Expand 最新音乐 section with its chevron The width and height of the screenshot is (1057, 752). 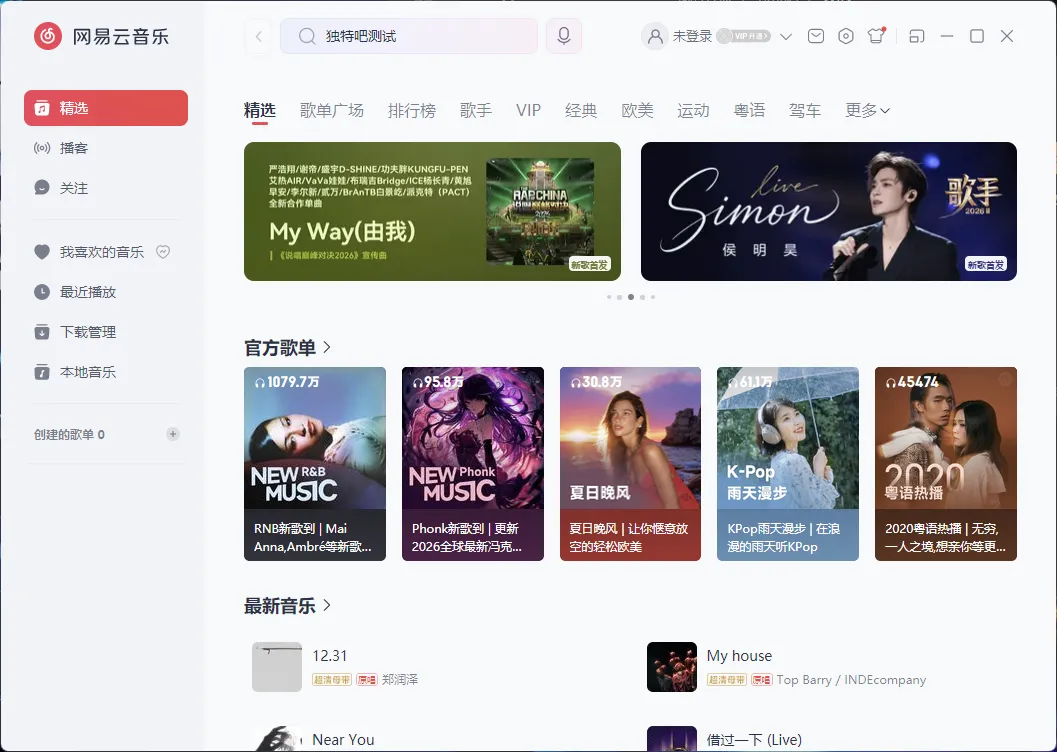(x=327, y=605)
